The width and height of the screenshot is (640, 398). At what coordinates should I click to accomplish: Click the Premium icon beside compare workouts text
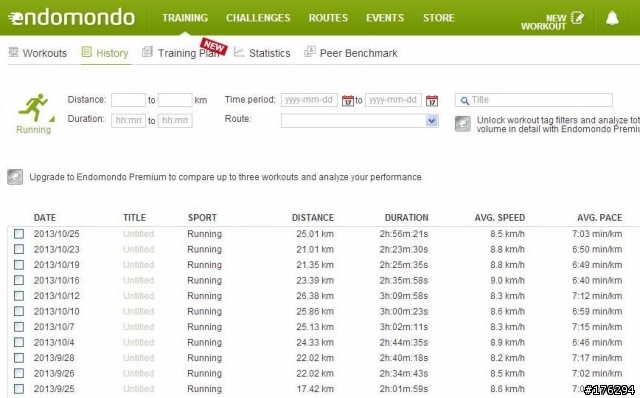(15, 177)
